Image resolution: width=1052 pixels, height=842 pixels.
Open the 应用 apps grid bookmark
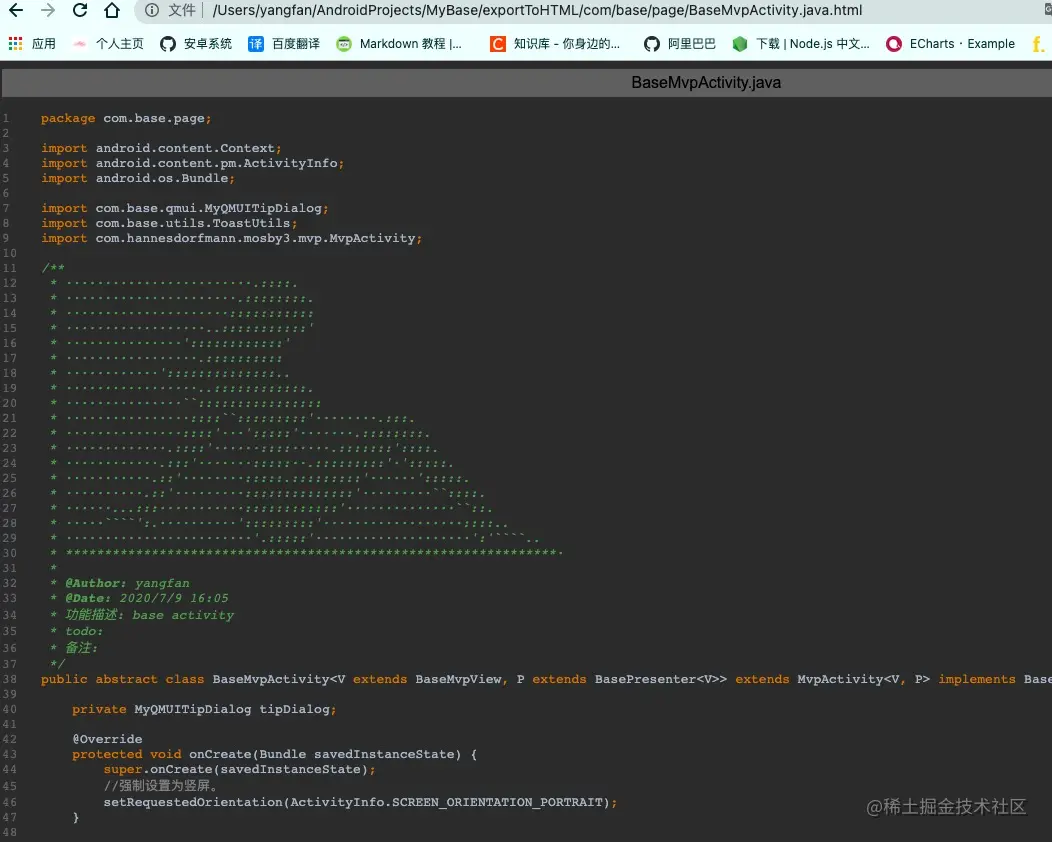(x=32, y=44)
